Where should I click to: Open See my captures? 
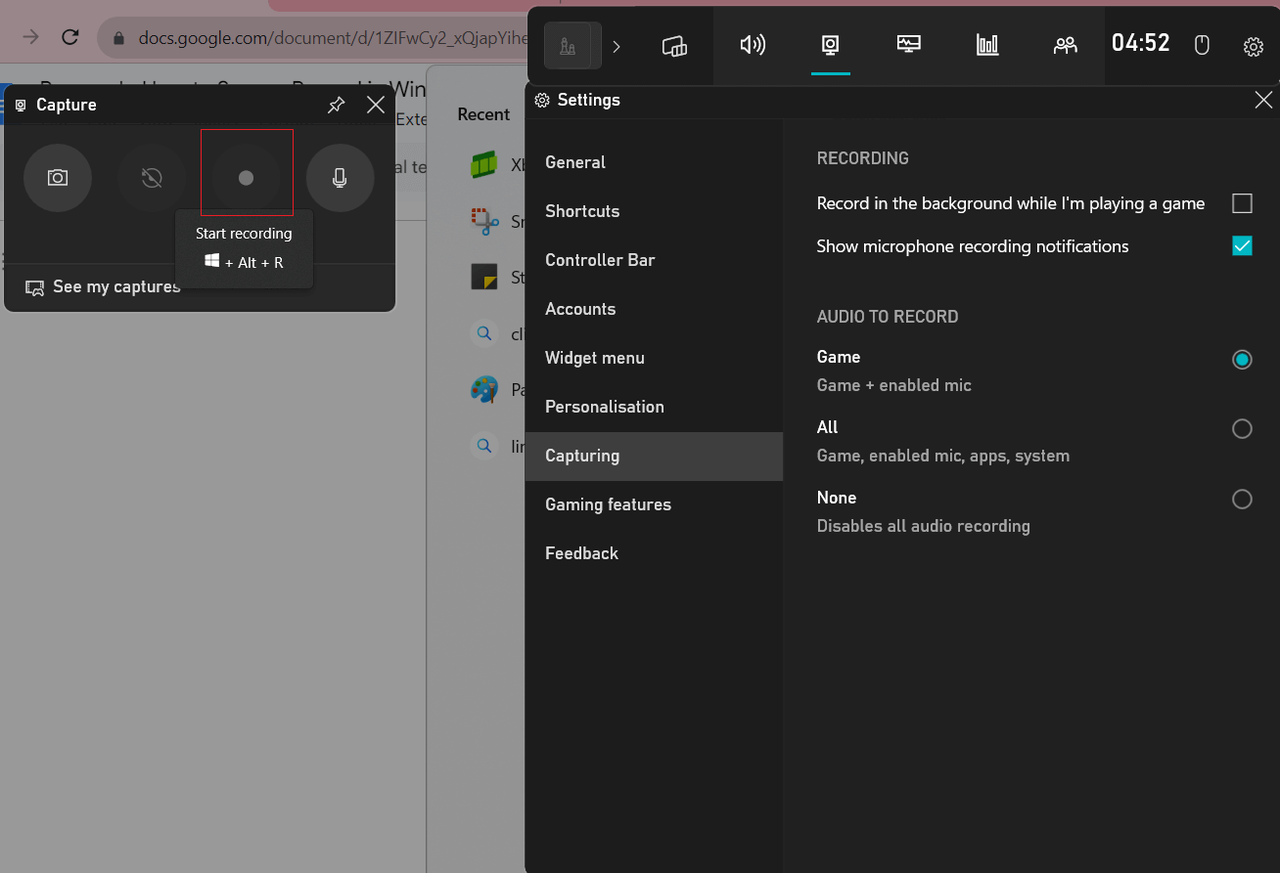tap(102, 286)
